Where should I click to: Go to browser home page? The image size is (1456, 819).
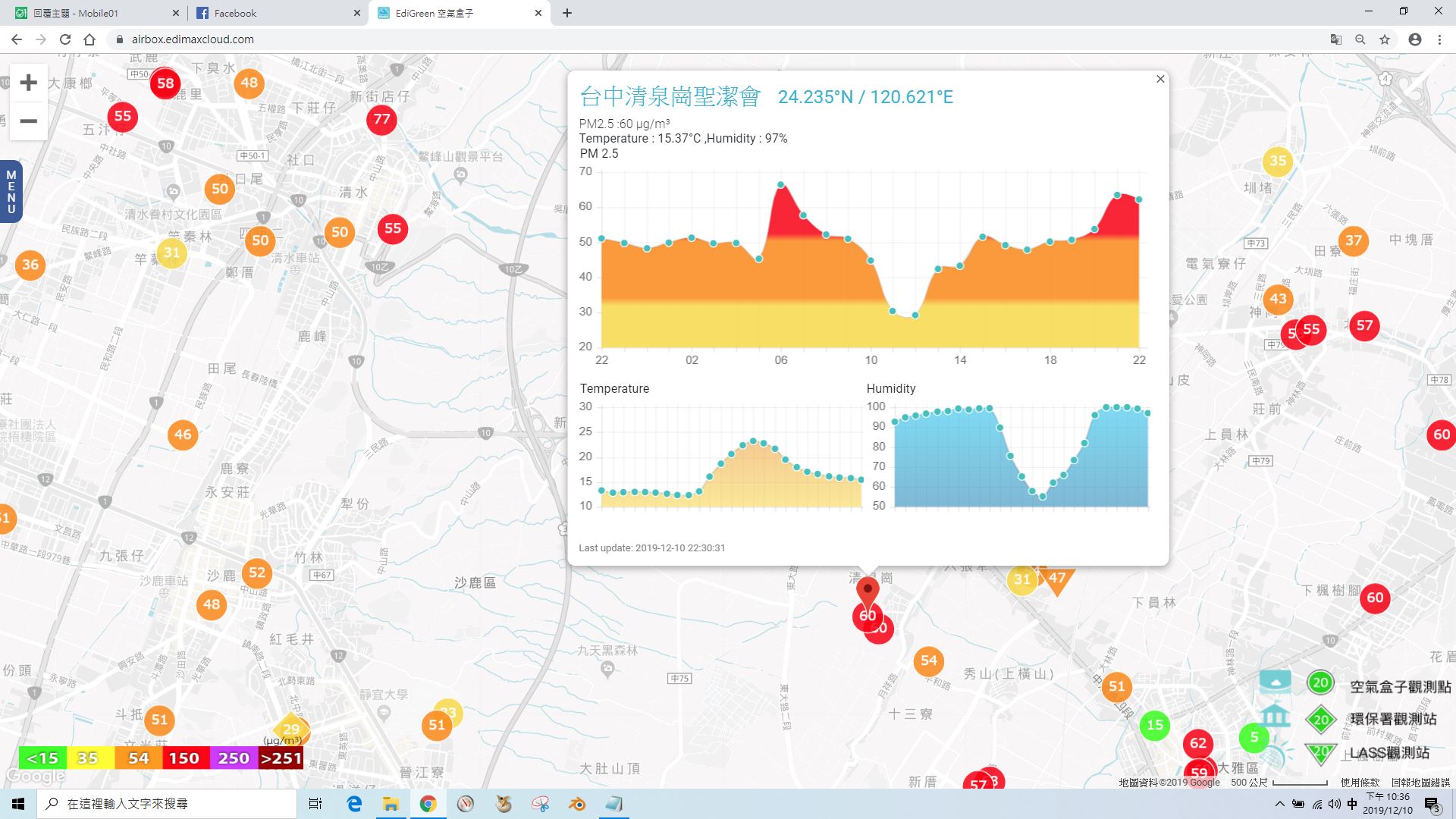coord(89,39)
